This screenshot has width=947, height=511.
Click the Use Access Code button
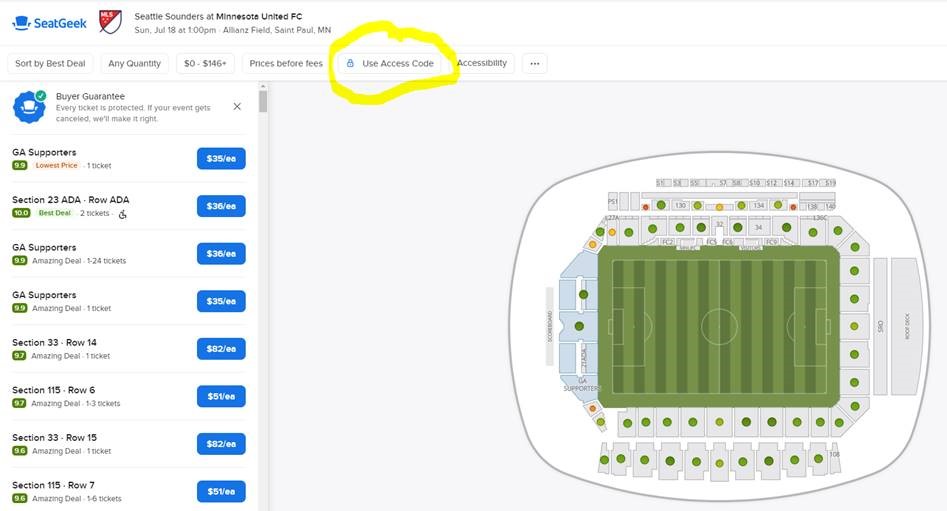[x=390, y=63]
